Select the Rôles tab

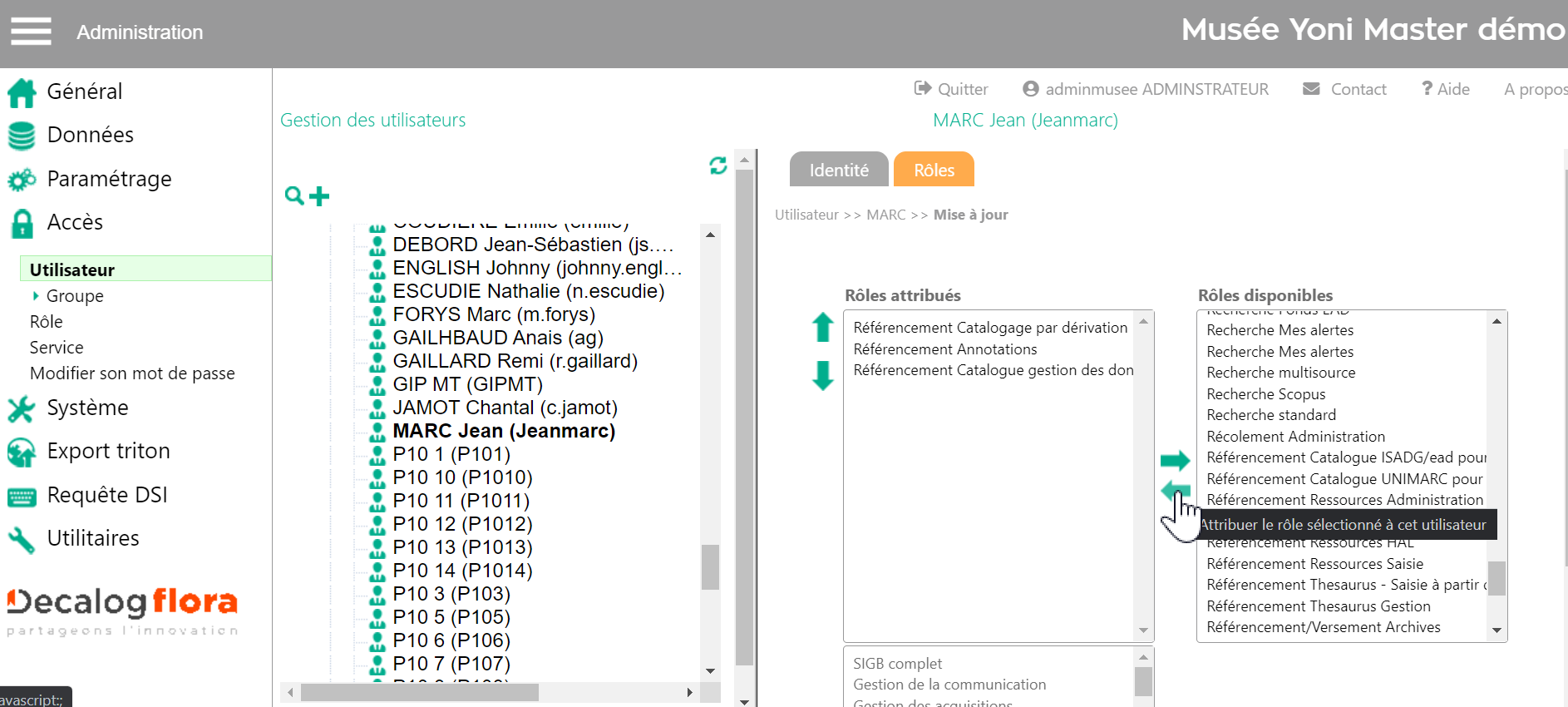pyautogui.click(x=934, y=170)
